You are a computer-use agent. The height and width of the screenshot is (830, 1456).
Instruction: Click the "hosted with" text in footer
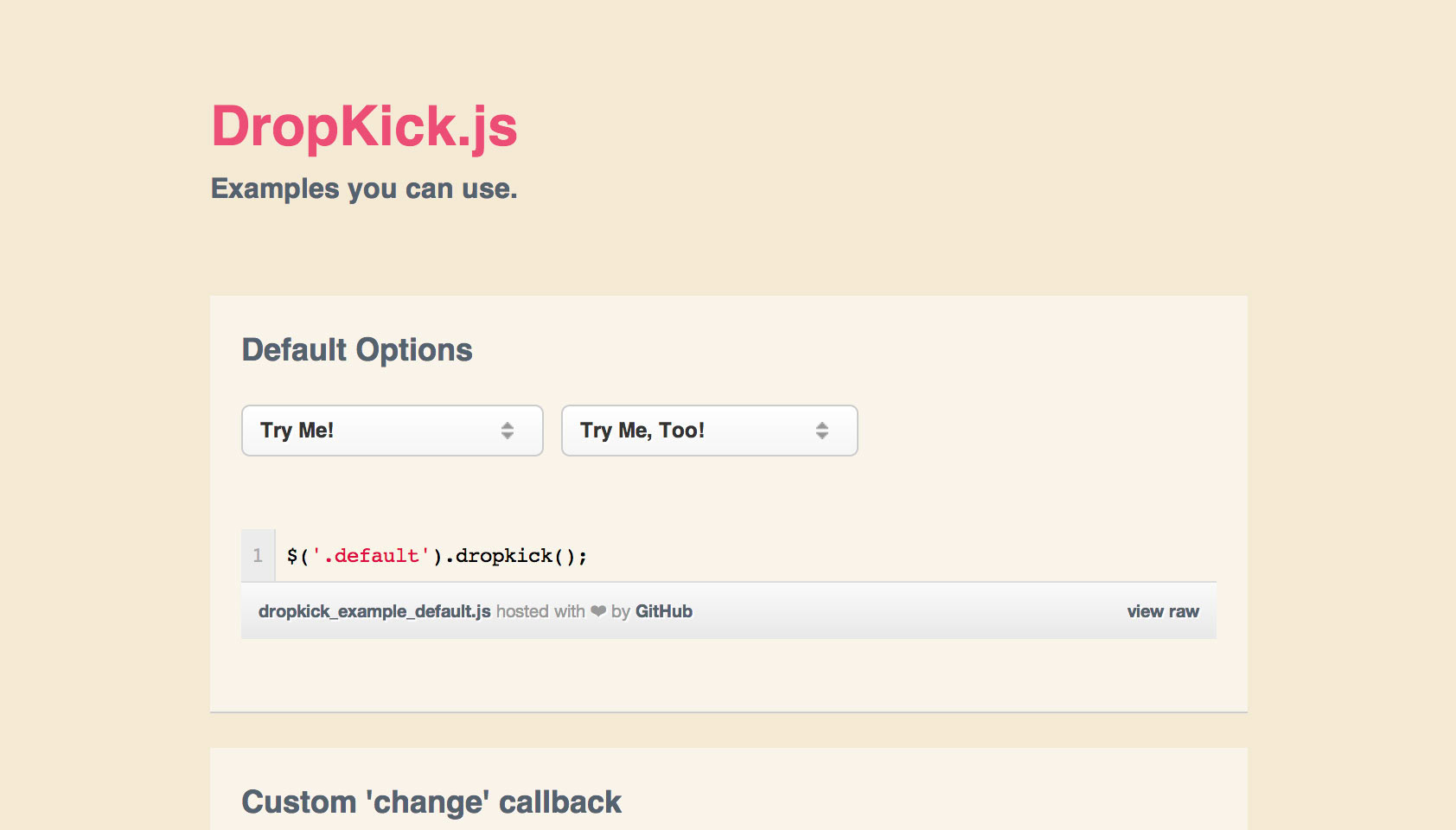click(x=540, y=611)
